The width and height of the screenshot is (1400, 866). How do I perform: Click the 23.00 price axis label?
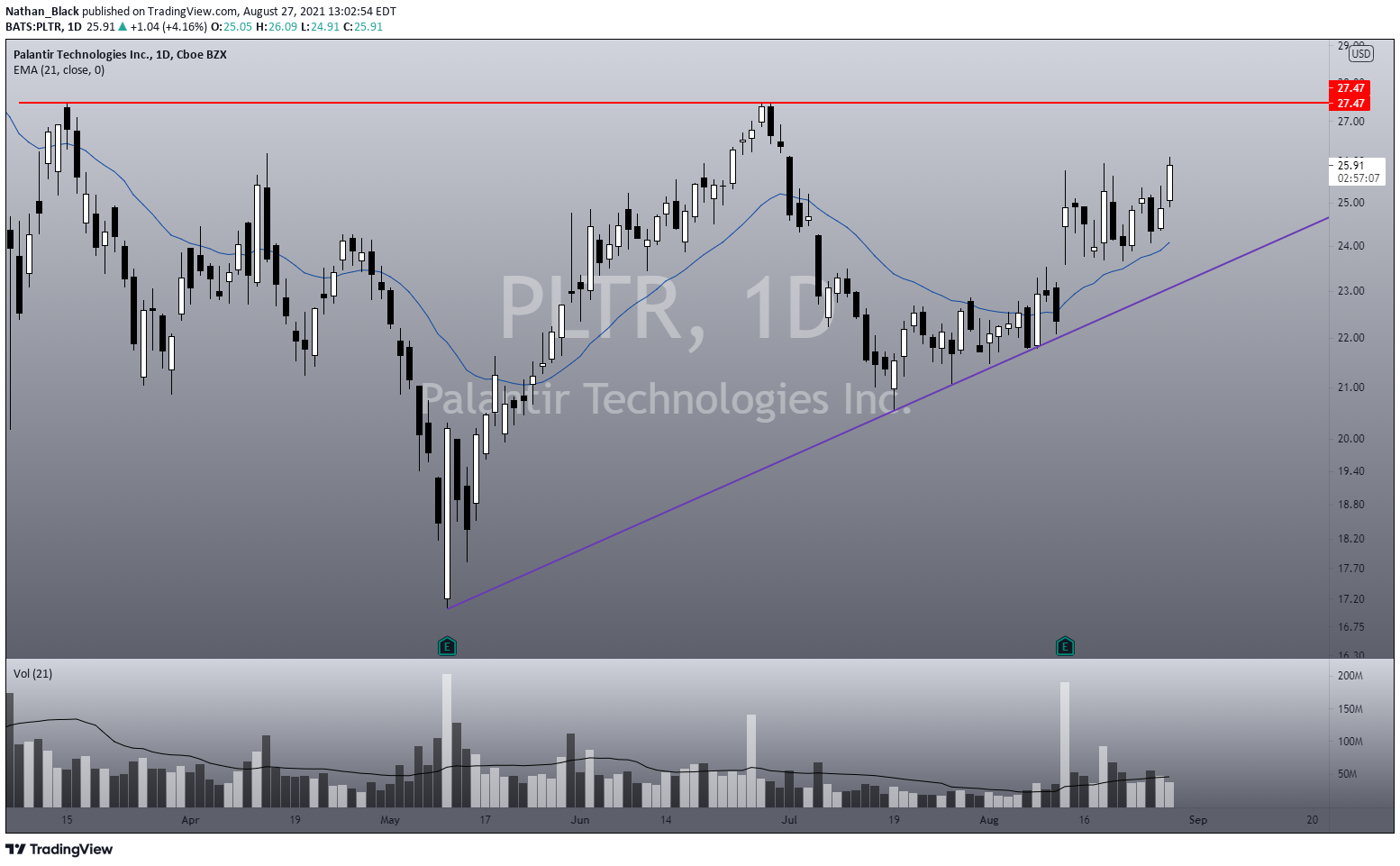pyautogui.click(x=1350, y=290)
